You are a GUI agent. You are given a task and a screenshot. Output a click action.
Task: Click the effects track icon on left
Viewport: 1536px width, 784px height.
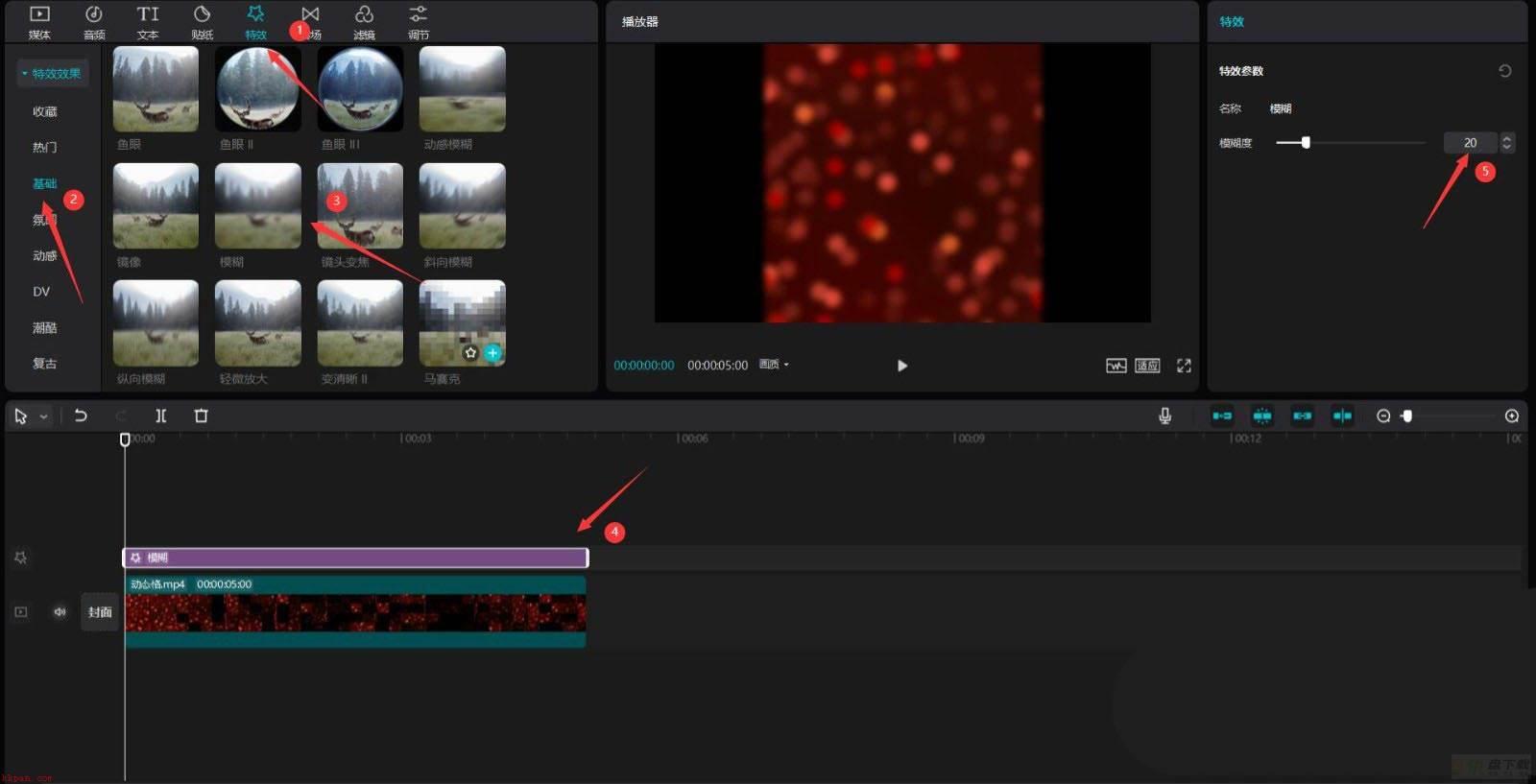20,558
